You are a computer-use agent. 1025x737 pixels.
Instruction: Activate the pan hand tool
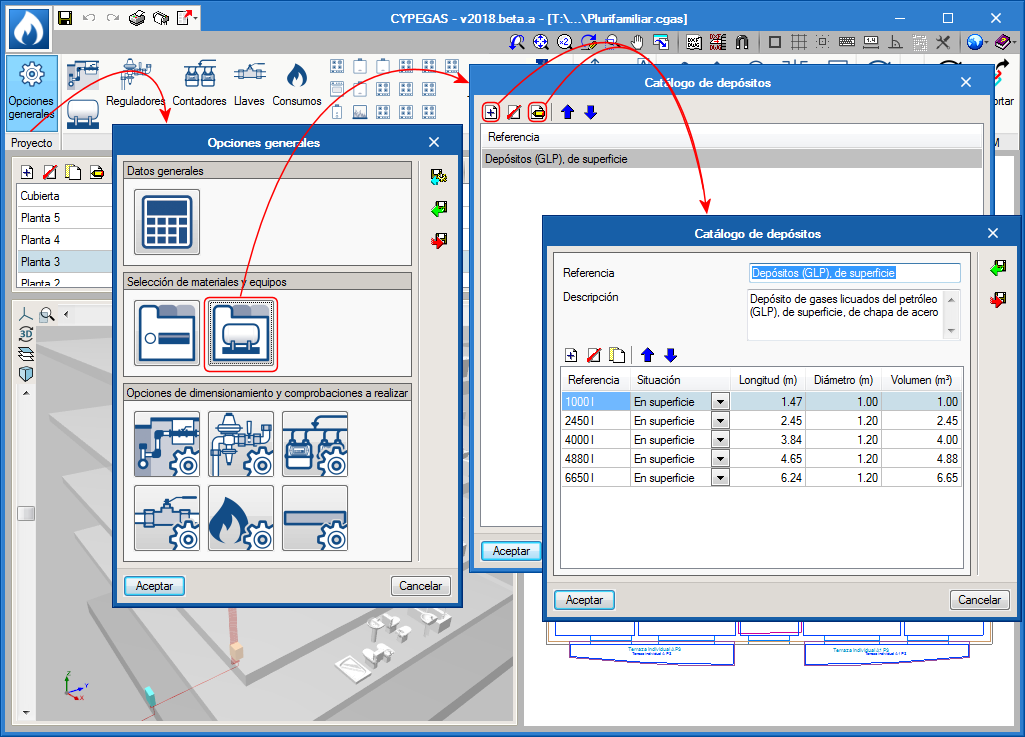[x=637, y=43]
